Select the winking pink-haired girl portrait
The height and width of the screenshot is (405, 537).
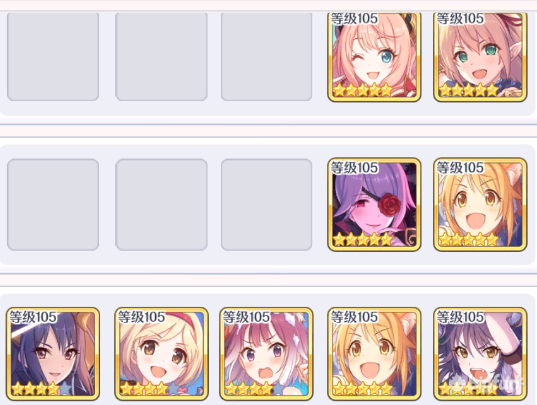(x=374, y=57)
